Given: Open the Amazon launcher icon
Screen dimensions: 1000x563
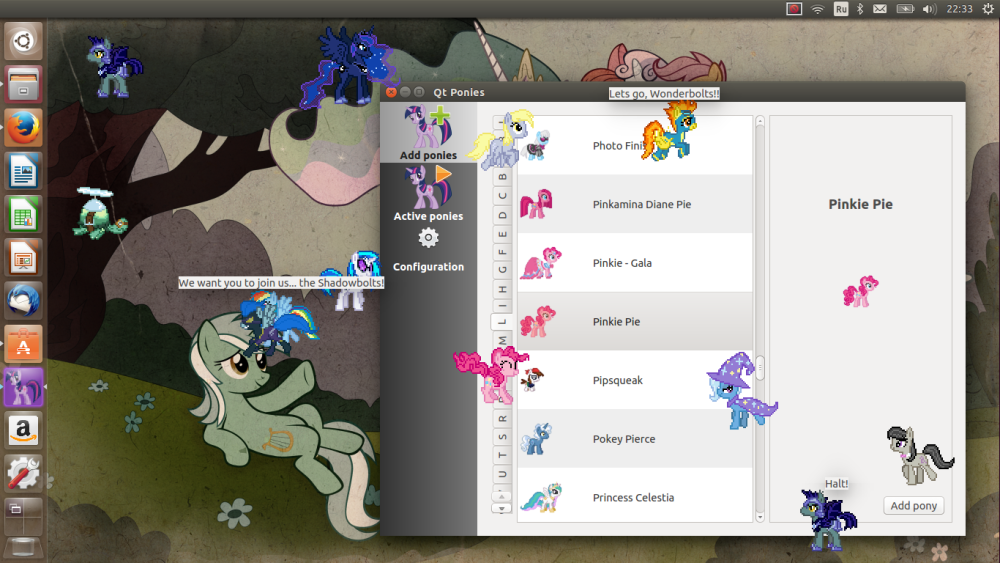Looking at the screenshot, I should 24,430.
